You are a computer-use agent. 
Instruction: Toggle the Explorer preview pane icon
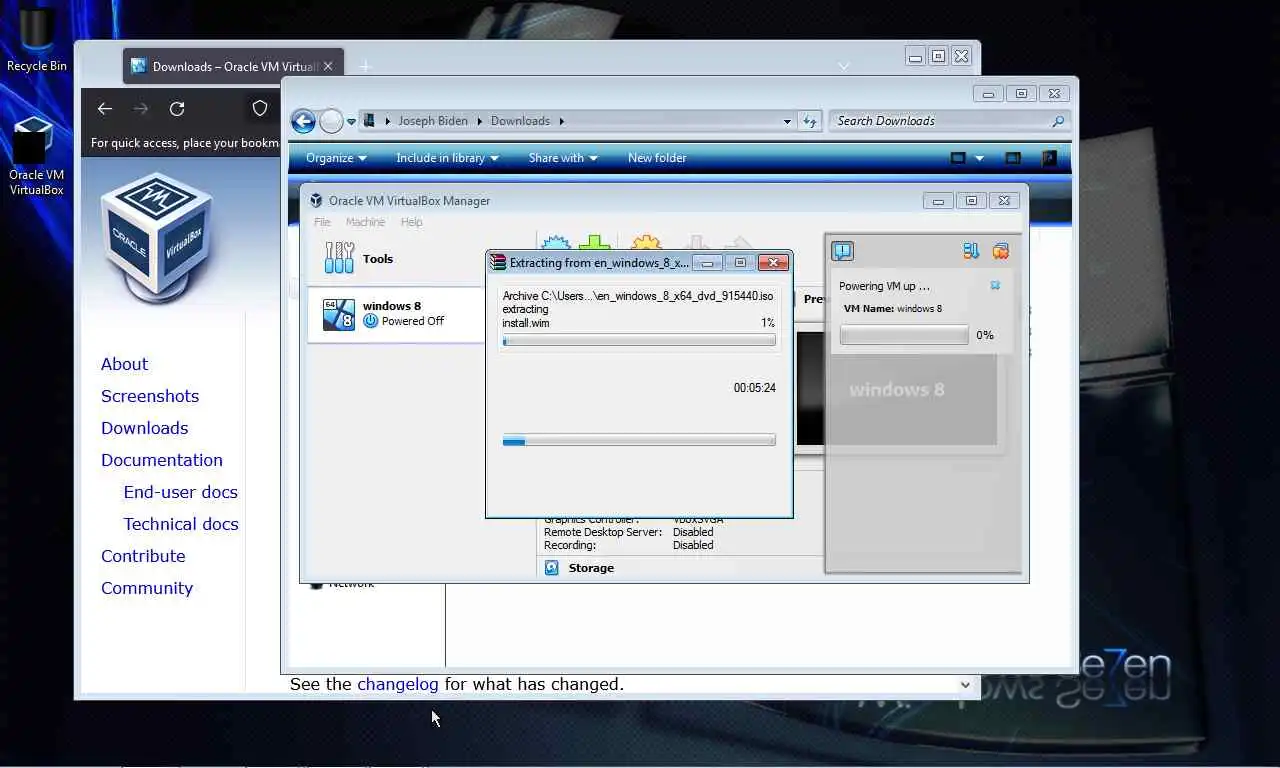1013,158
